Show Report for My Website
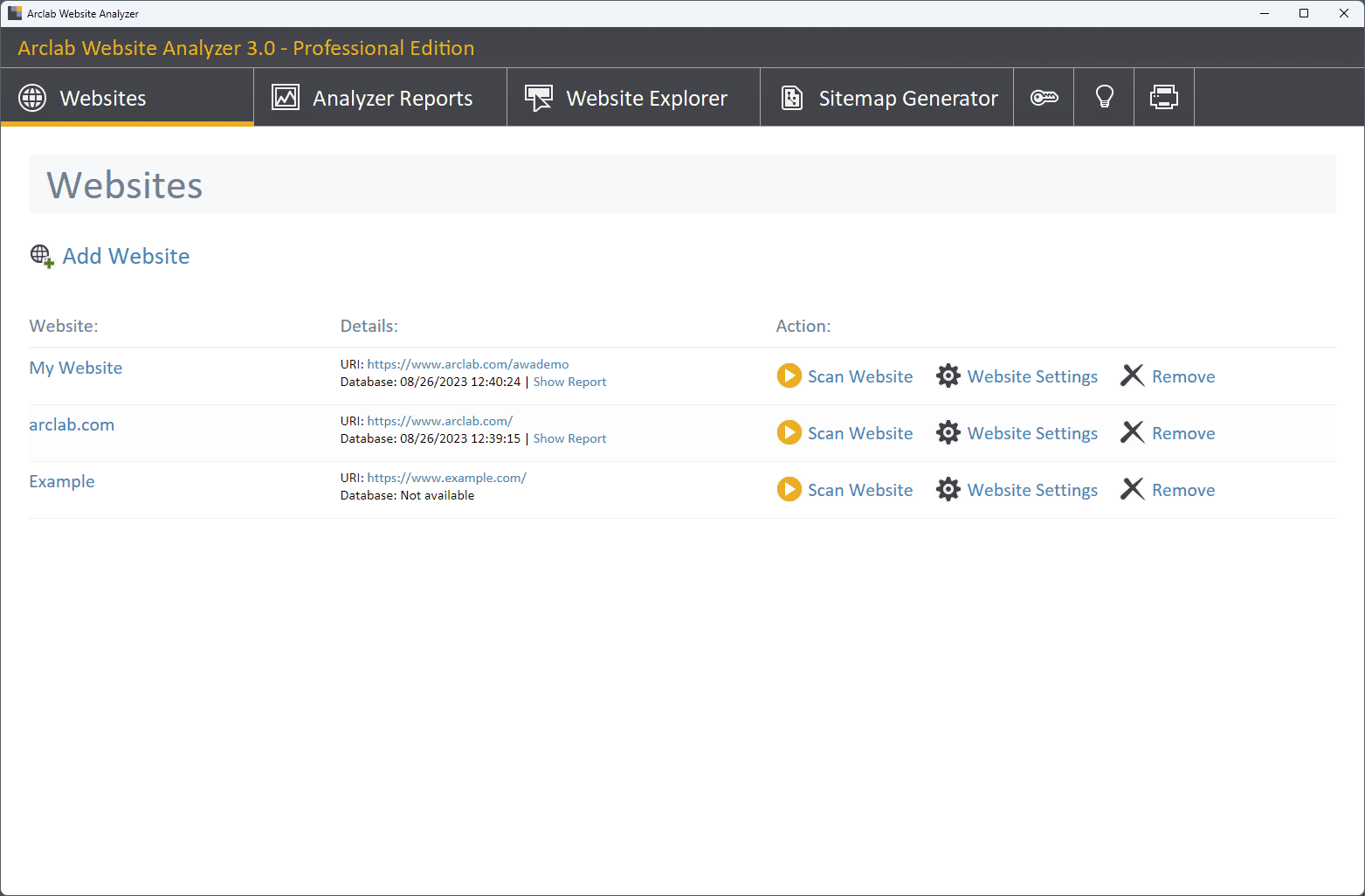 [569, 382]
